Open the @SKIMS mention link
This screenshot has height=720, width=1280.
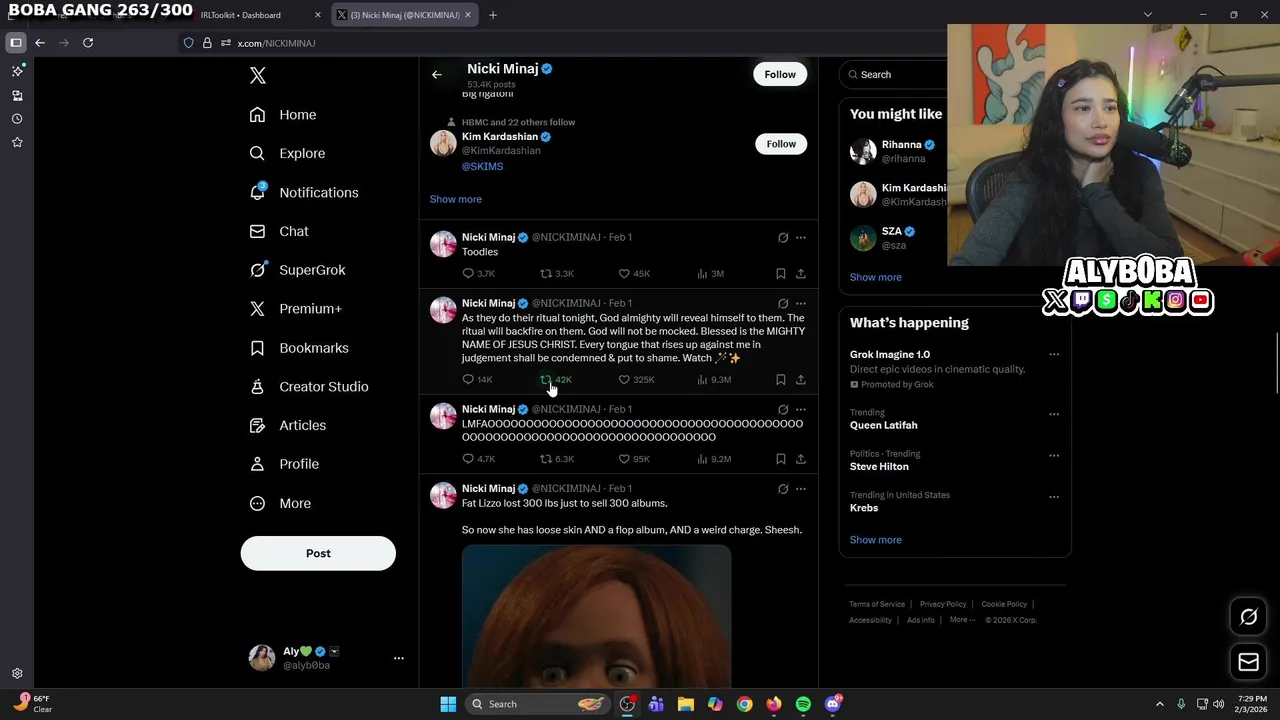pos(482,166)
